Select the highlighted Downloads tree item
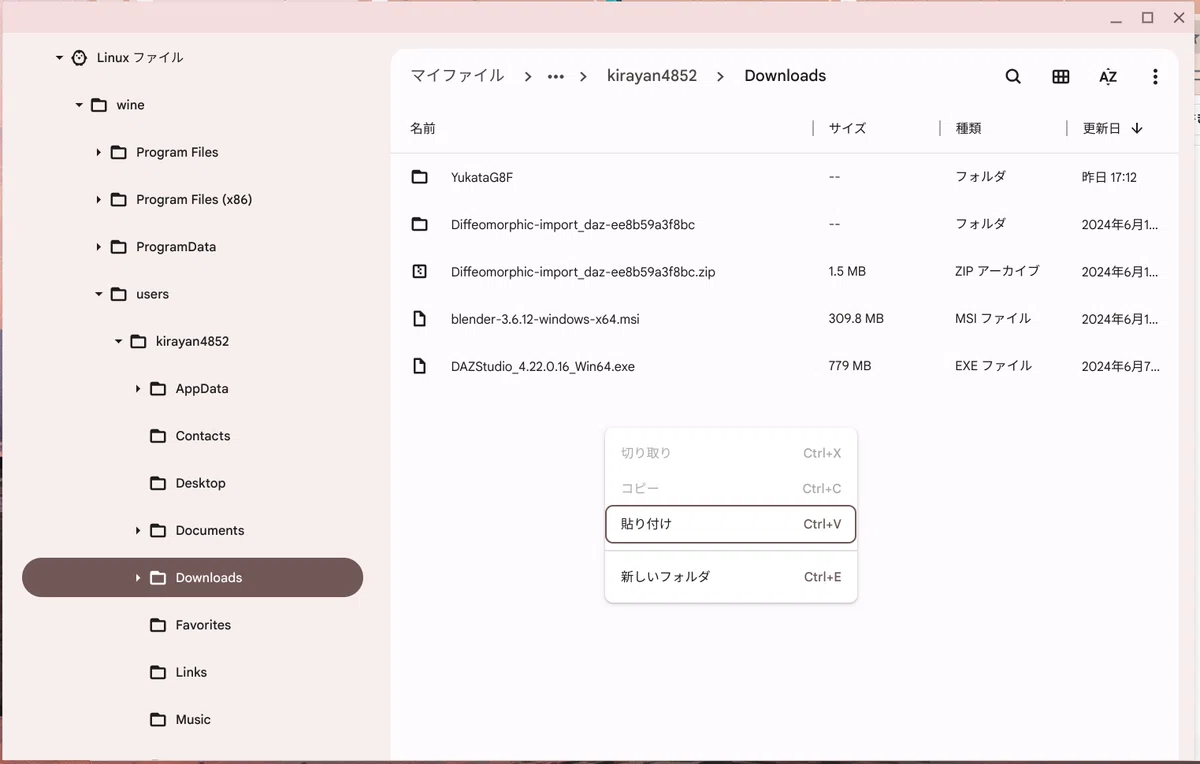 pos(192,578)
